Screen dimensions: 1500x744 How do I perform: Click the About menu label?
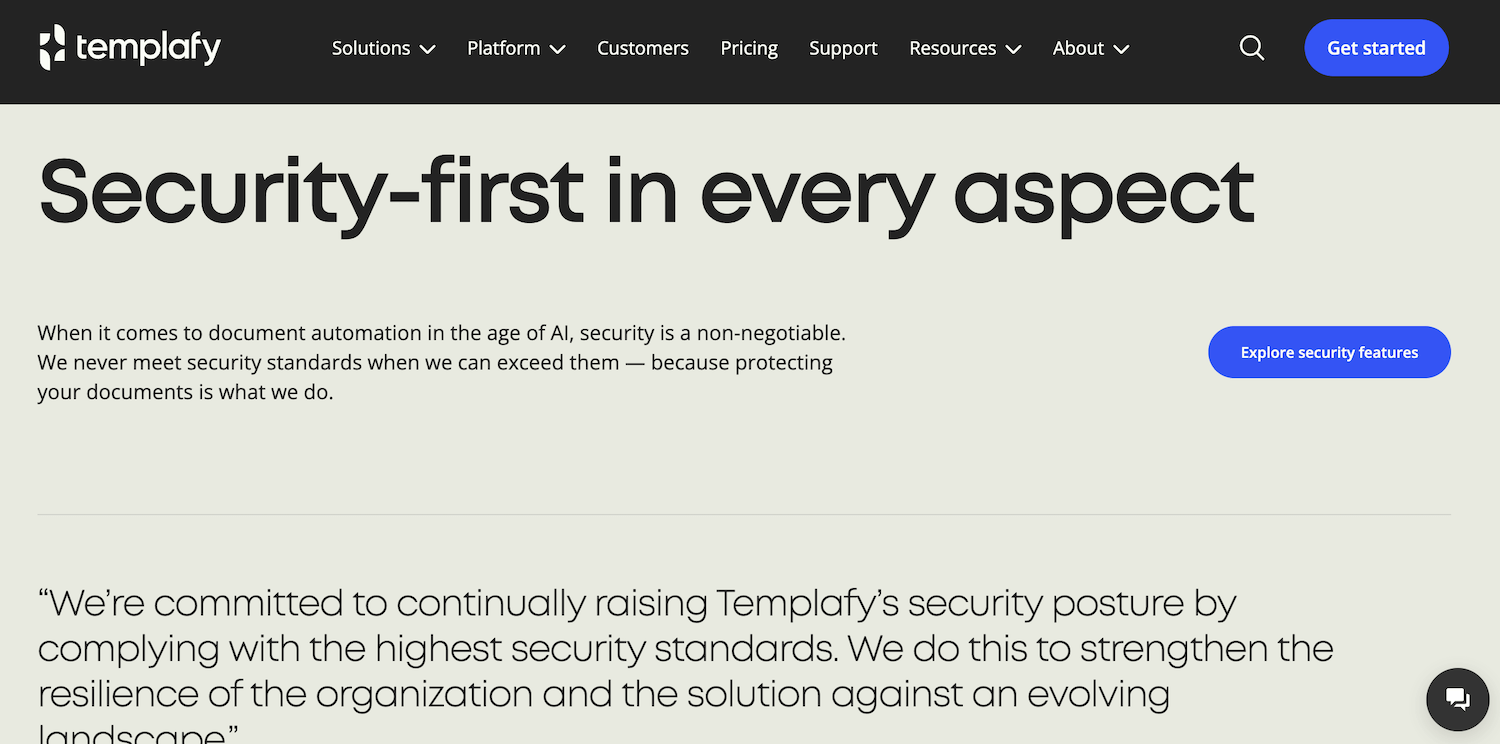1078,48
